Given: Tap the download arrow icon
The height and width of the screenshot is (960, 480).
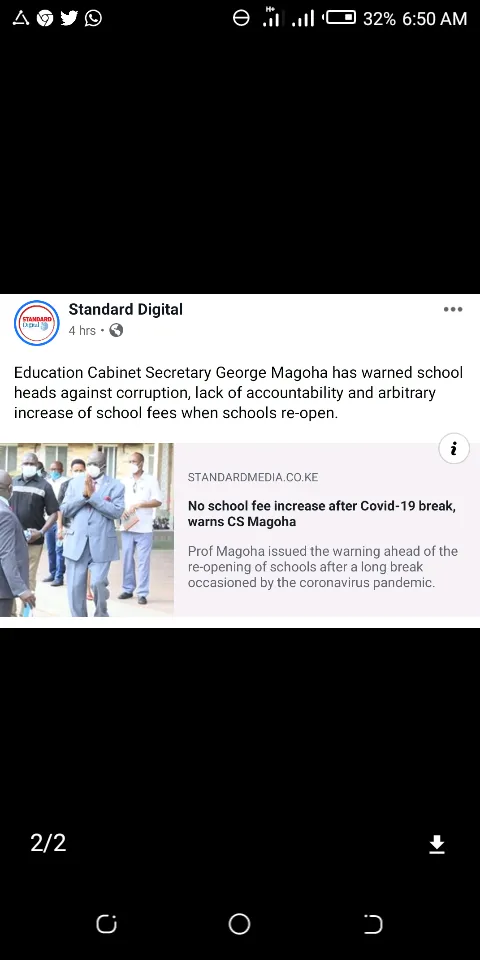Looking at the screenshot, I should (x=437, y=844).
